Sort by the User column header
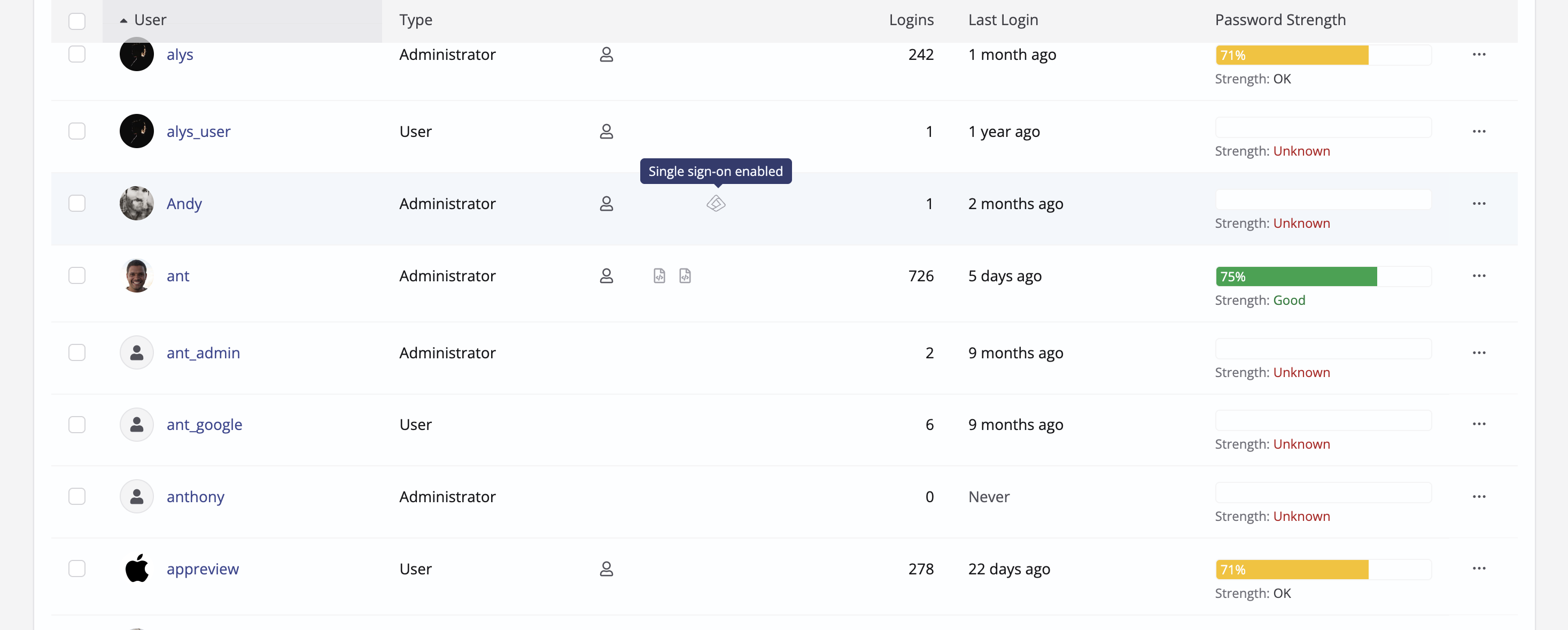Screen dimensions: 1568x630 150,20
